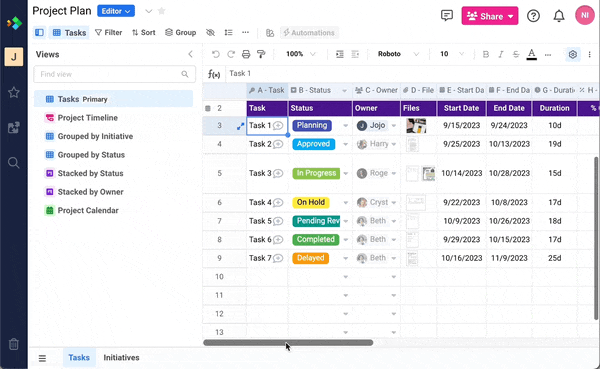The height and width of the screenshot is (369, 600).
Task: Click the Group button
Action: (x=181, y=33)
